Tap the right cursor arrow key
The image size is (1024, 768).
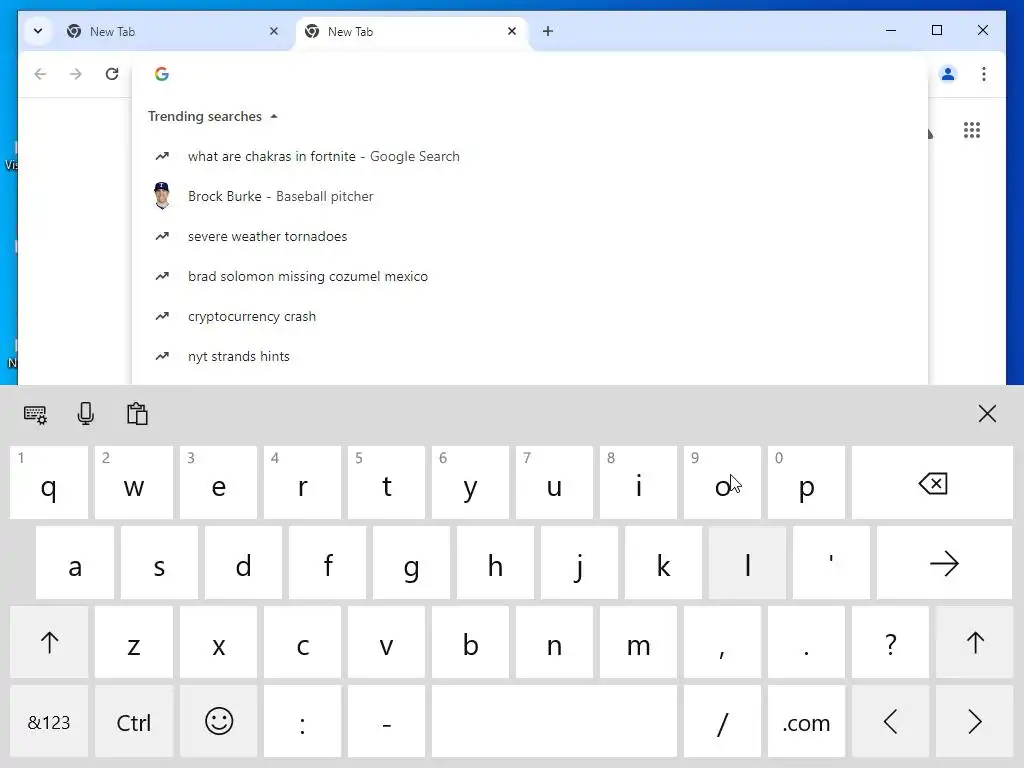[974, 722]
